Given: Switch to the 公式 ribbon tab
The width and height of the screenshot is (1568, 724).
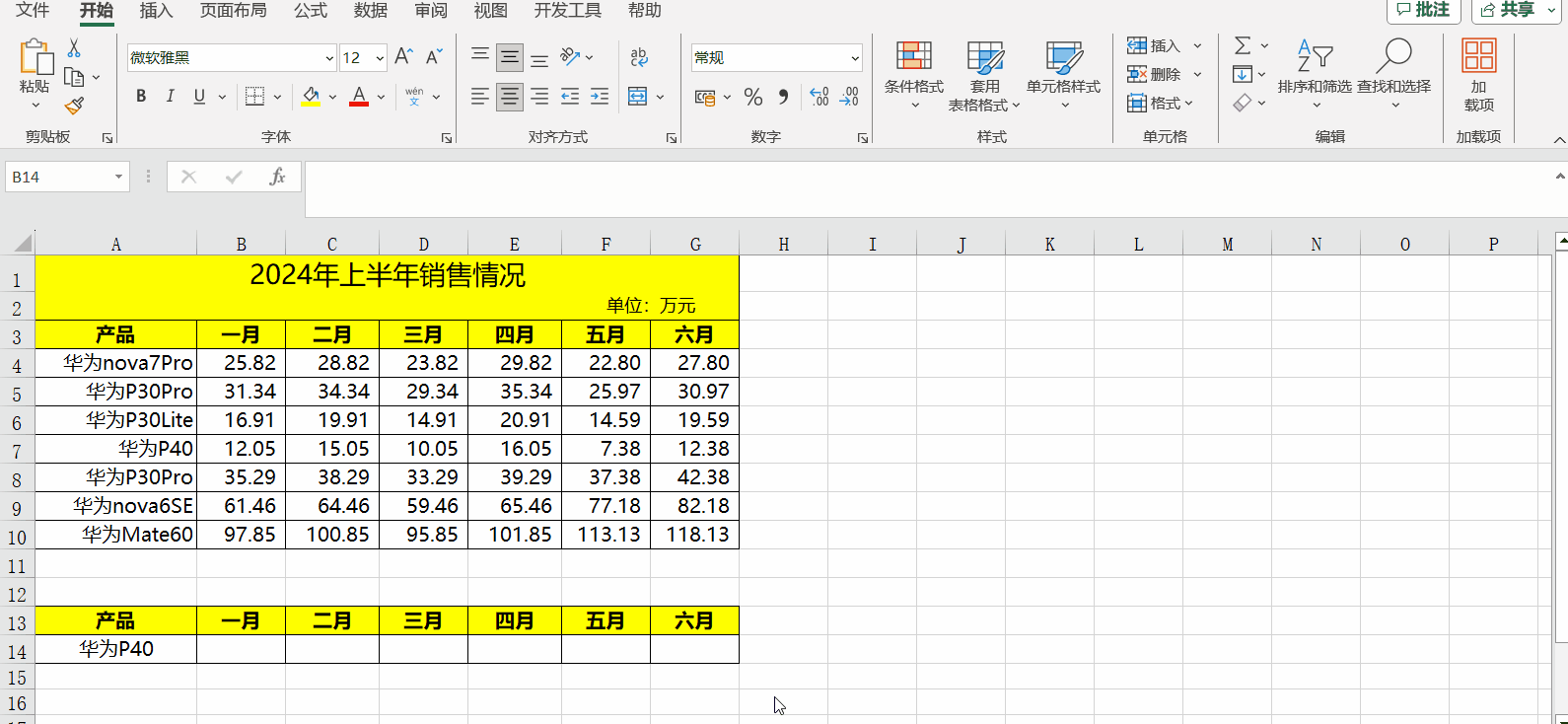Looking at the screenshot, I should point(310,11).
